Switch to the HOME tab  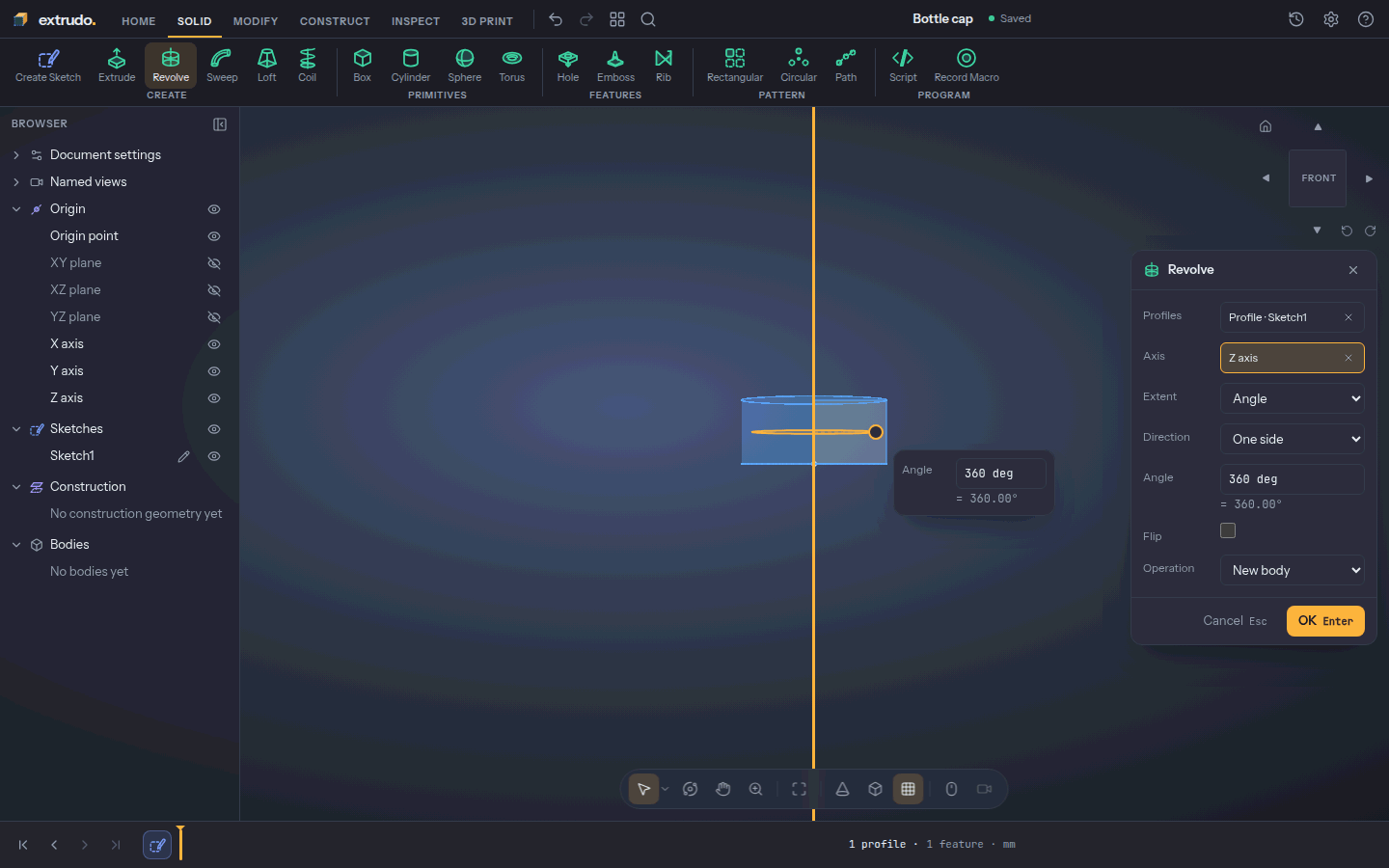(x=139, y=21)
